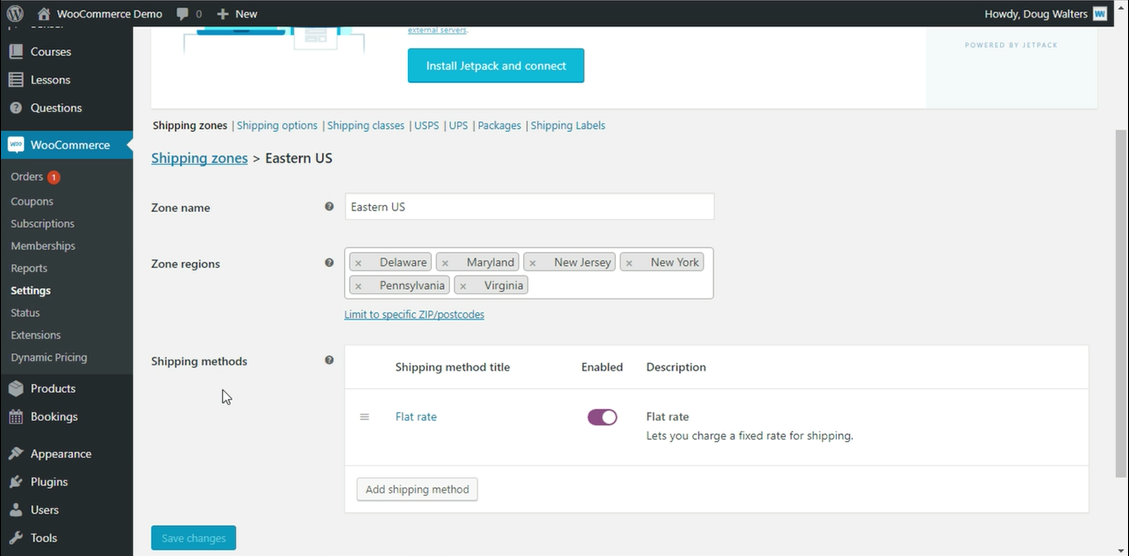Click the page vertical scrollbar

coord(1122,302)
